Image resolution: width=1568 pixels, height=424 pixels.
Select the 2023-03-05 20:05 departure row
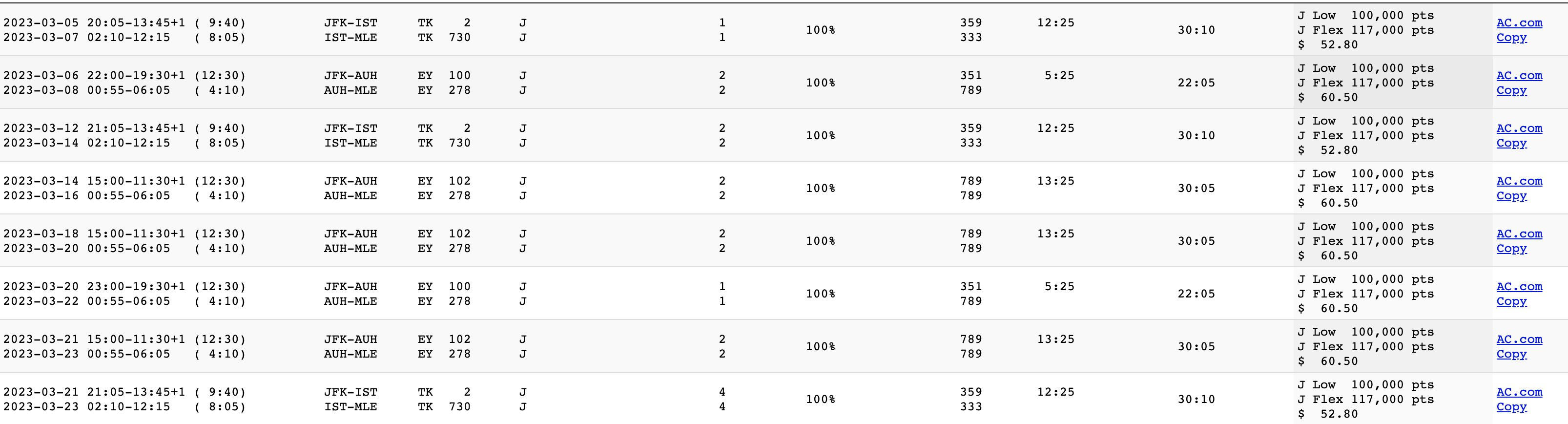784,30
